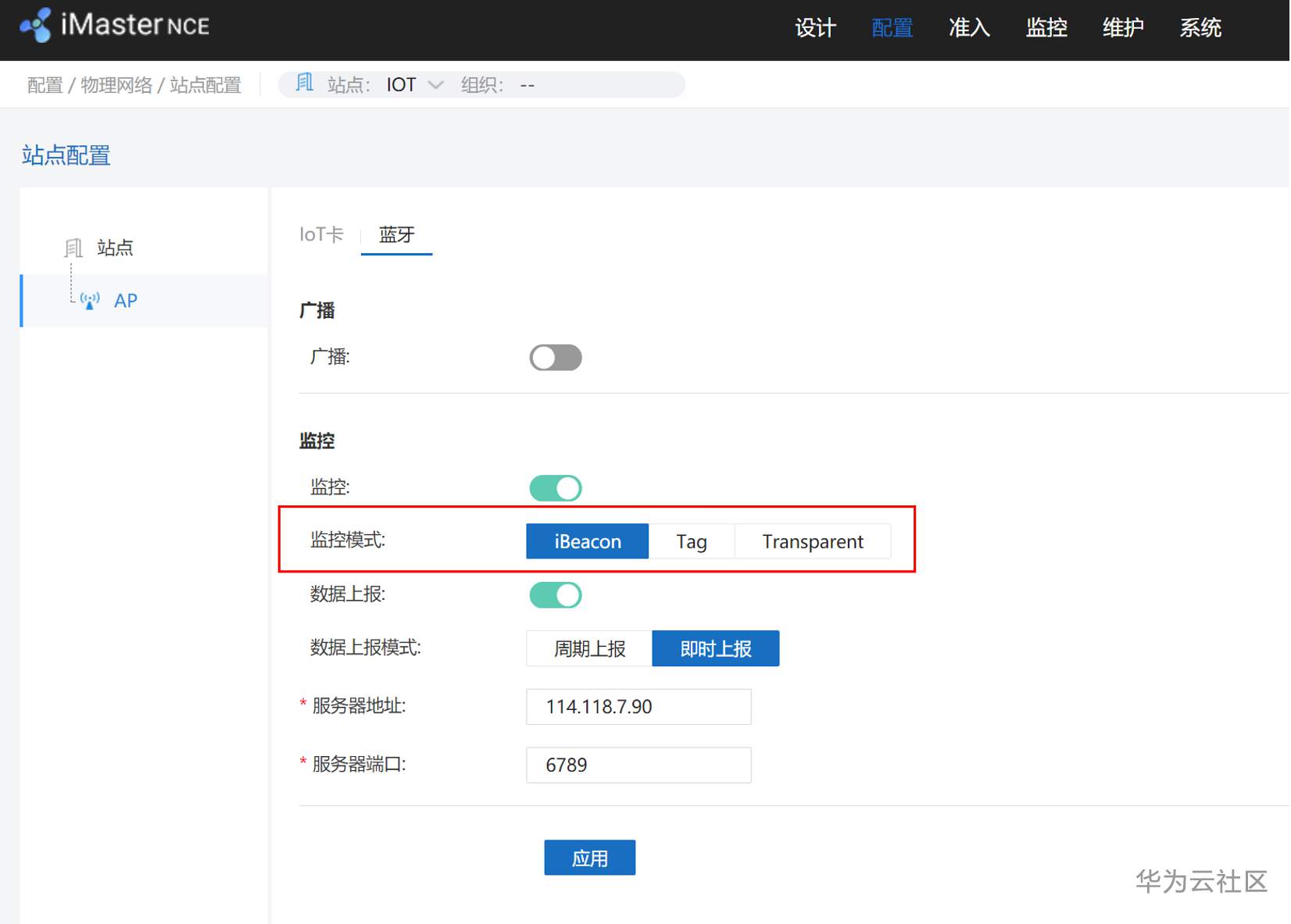
Task: Open the 准入 top menu
Action: [970, 28]
